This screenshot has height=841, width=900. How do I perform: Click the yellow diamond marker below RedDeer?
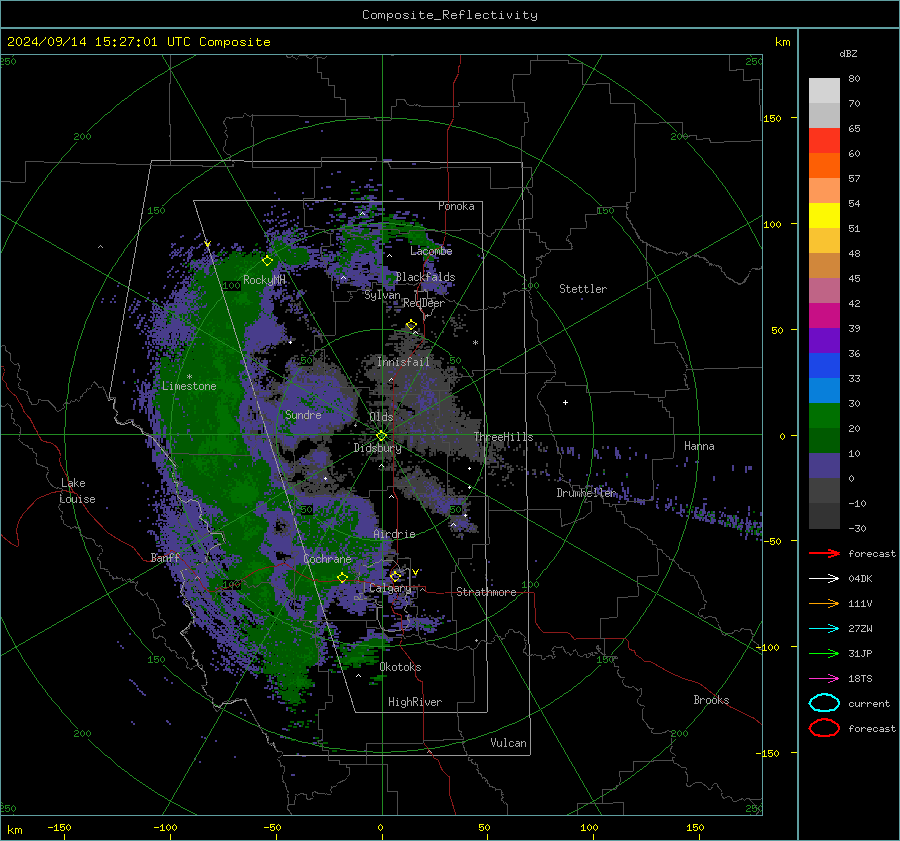[411, 325]
